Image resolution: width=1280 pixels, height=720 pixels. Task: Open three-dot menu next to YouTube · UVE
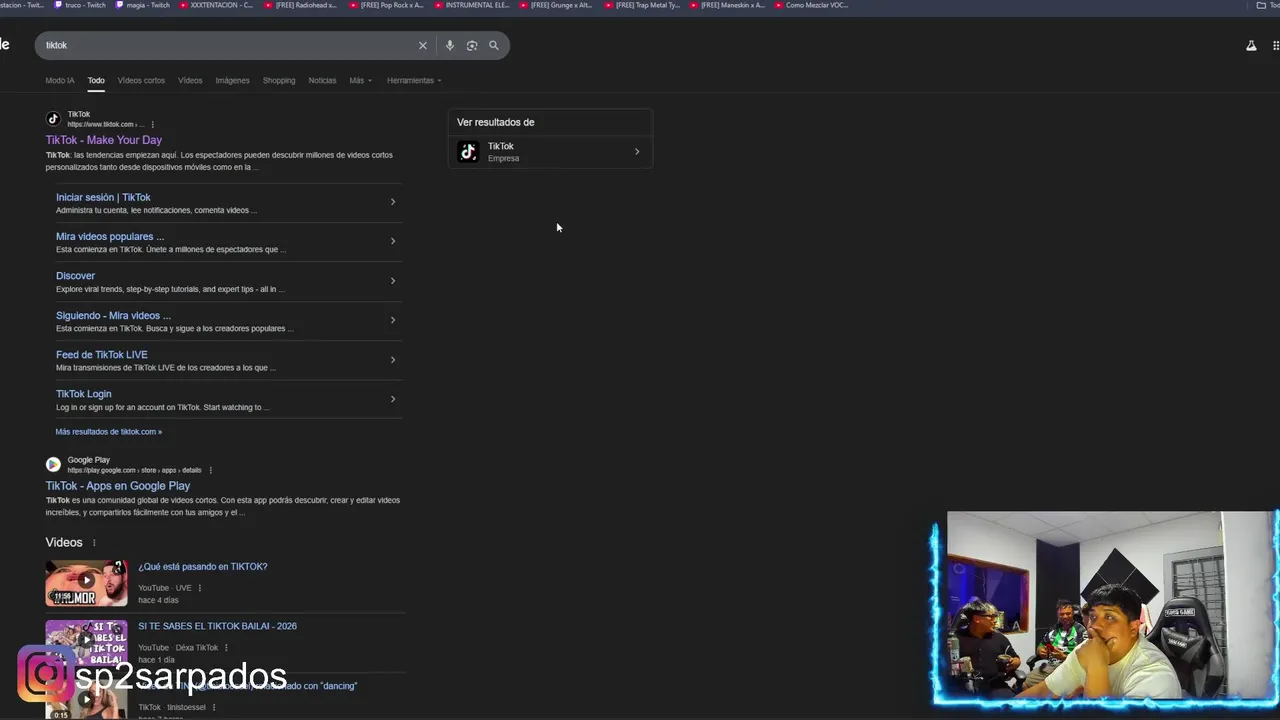[x=200, y=588]
